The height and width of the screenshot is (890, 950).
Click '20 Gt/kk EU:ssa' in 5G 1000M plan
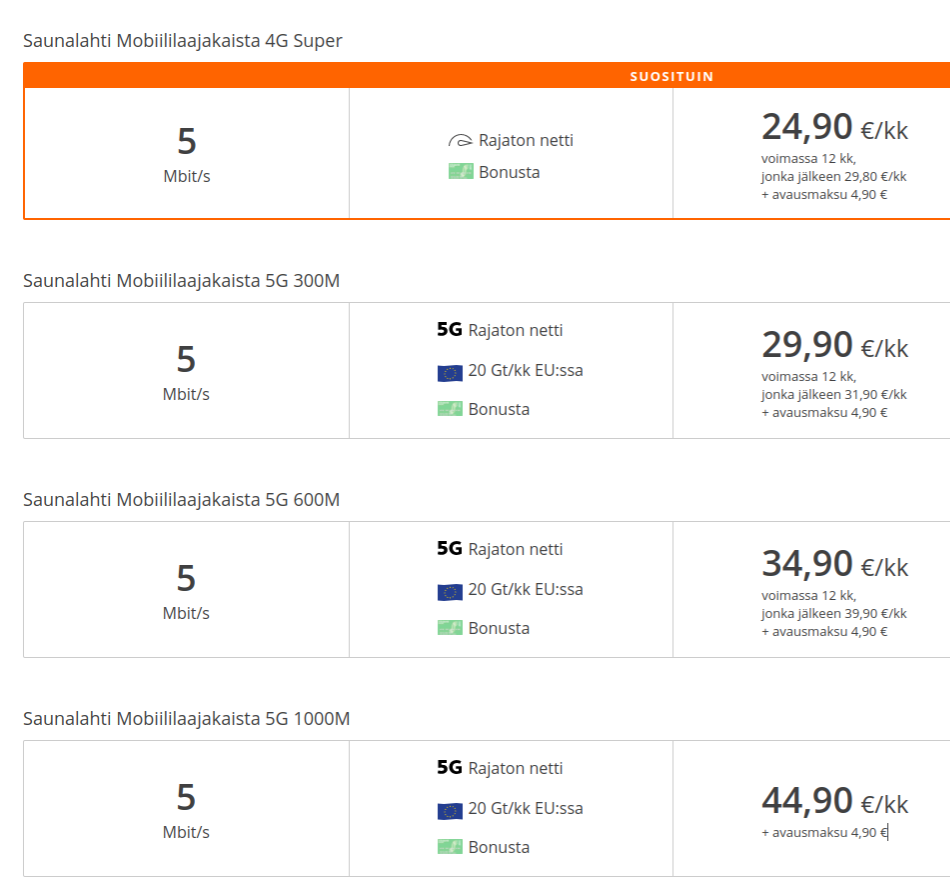pos(525,808)
